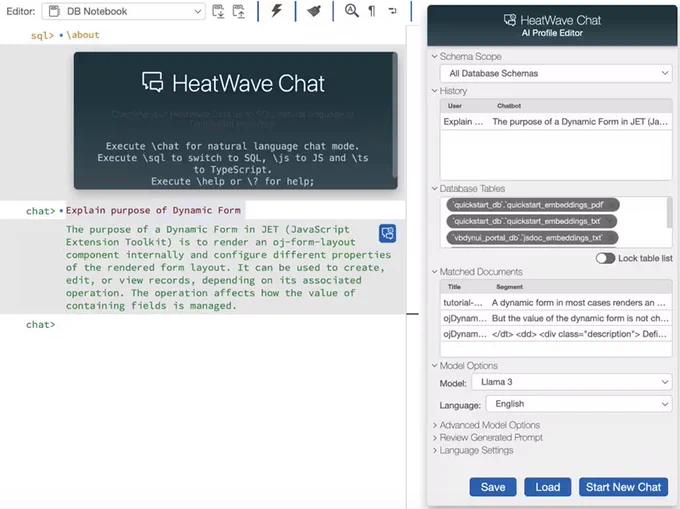
Task: Open the Model Llama 3 dropdown
Action: coord(572,382)
